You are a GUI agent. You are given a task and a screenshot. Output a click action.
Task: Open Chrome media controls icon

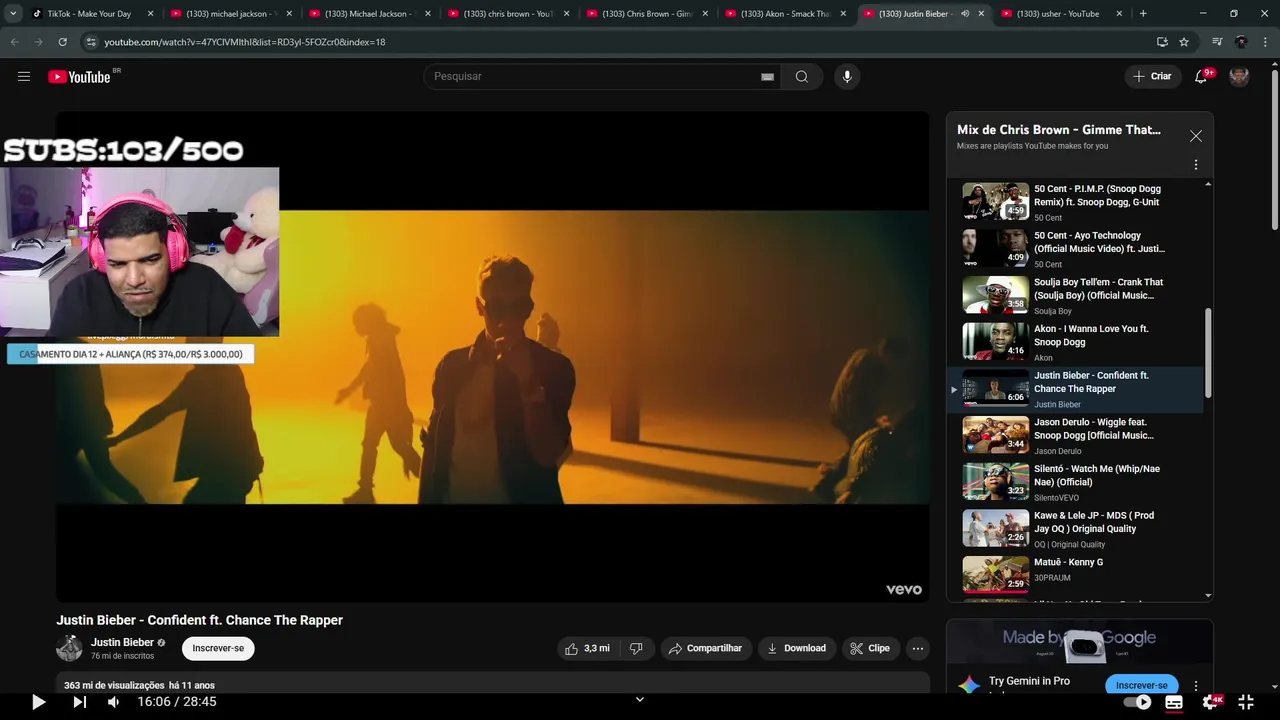click(1217, 42)
